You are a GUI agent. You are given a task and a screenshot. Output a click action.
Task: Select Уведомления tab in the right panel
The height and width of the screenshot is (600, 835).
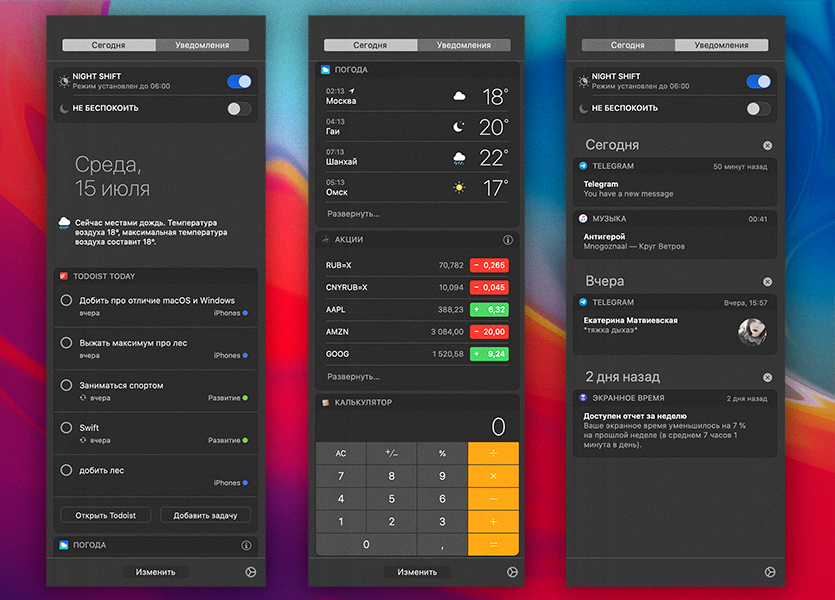click(722, 45)
